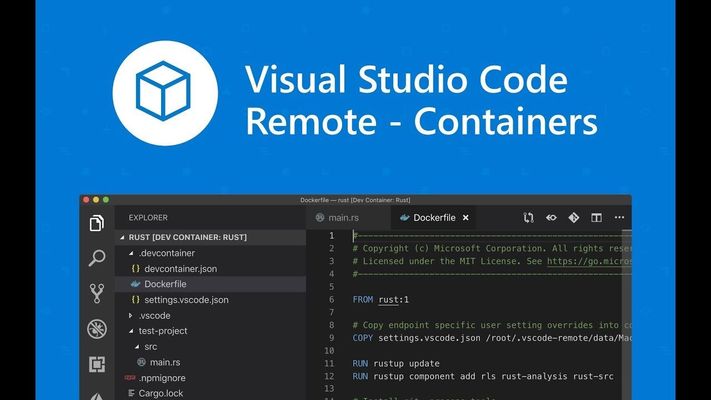Open the More Actions ellipsis menu

(x=619, y=218)
